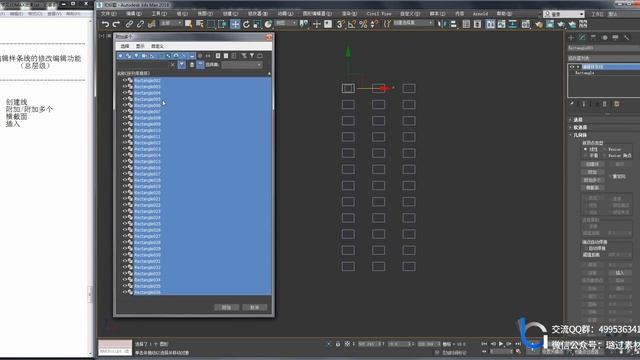Click the 附加多个 button in panel

pyautogui.click(x=592, y=180)
